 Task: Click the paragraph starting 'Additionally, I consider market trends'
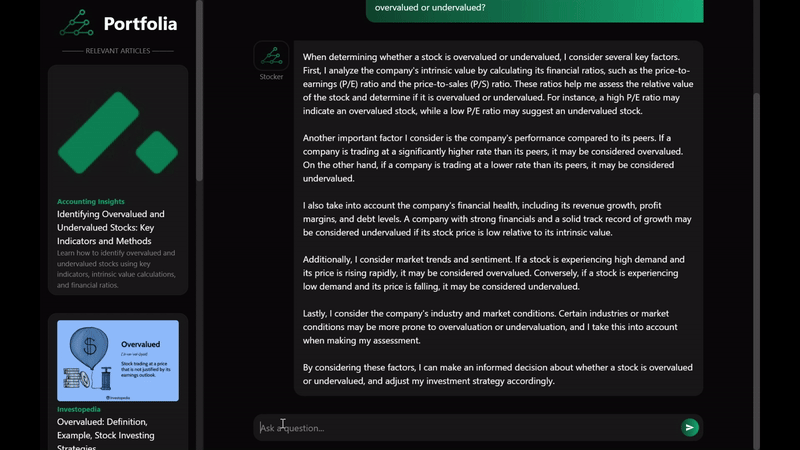tap(493, 273)
